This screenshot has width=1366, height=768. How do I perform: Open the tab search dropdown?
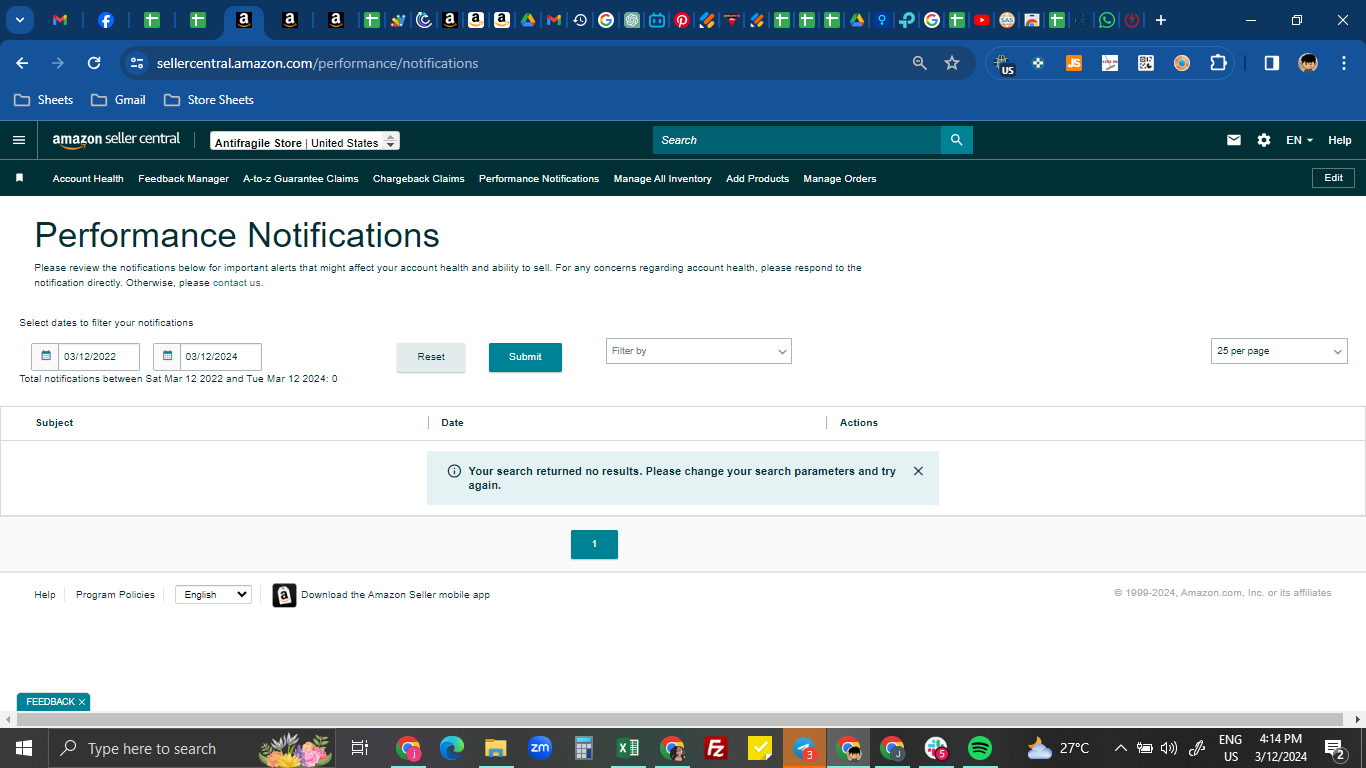click(19, 20)
